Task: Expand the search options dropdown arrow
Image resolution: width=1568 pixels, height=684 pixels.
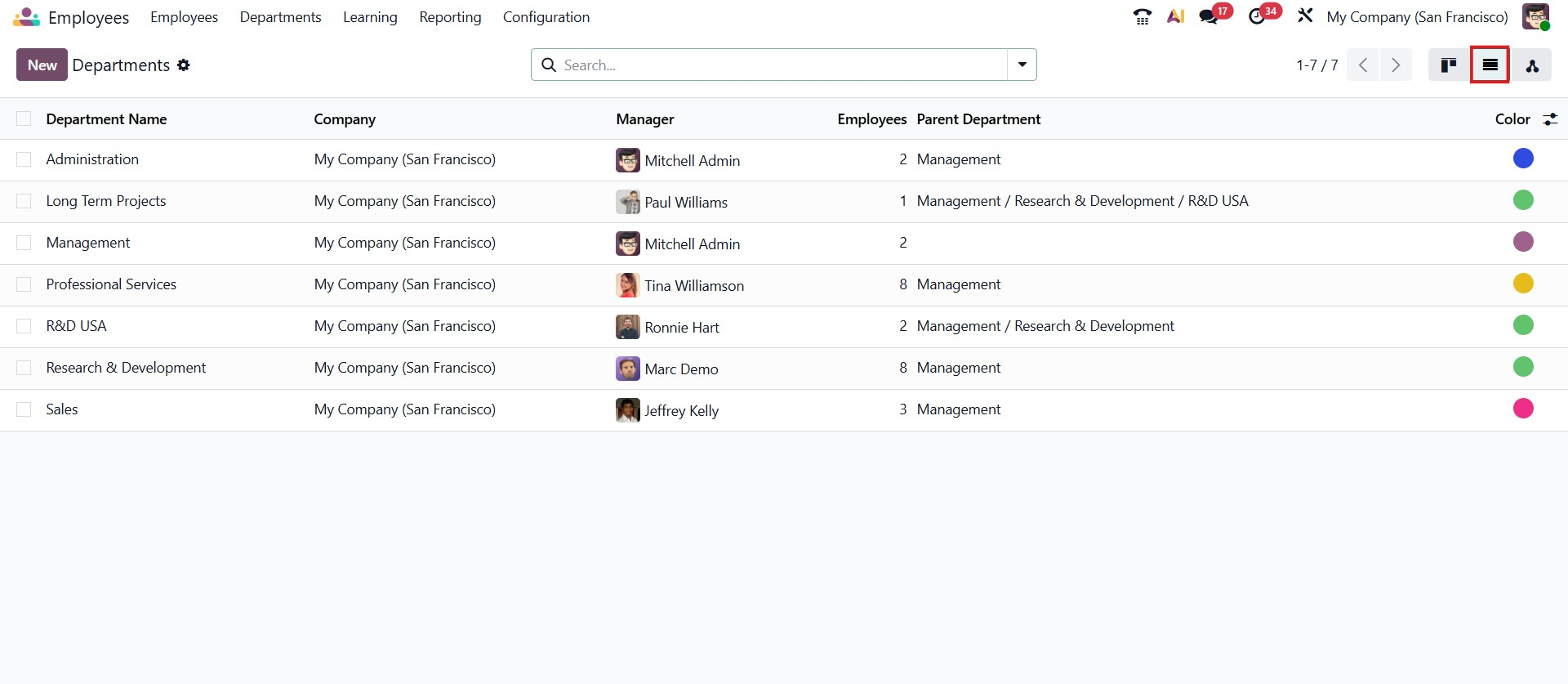Action: (x=1022, y=65)
